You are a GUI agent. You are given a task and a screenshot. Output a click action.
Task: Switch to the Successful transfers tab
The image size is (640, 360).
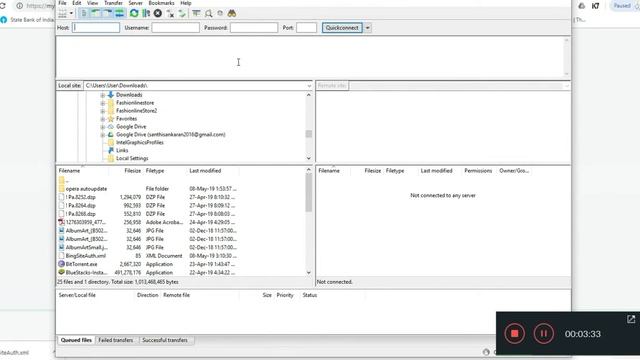pos(165,340)
